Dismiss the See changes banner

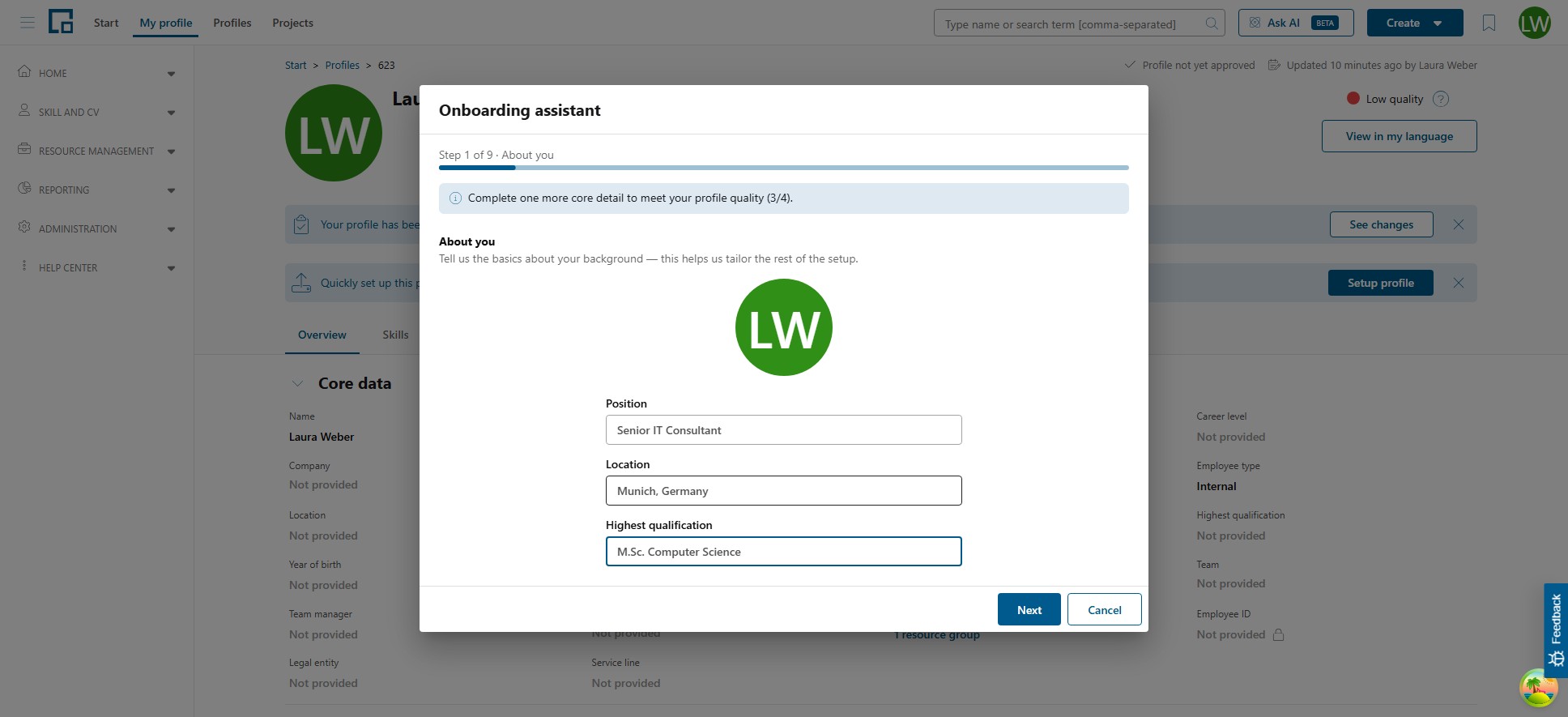click(1459, 224)
